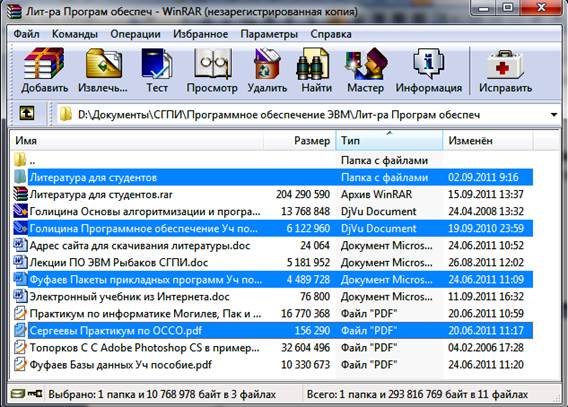568x407 pixels.
Task: Click DjVu icon of Голицина Программное обеспечение
Action: tap(20, 228)
